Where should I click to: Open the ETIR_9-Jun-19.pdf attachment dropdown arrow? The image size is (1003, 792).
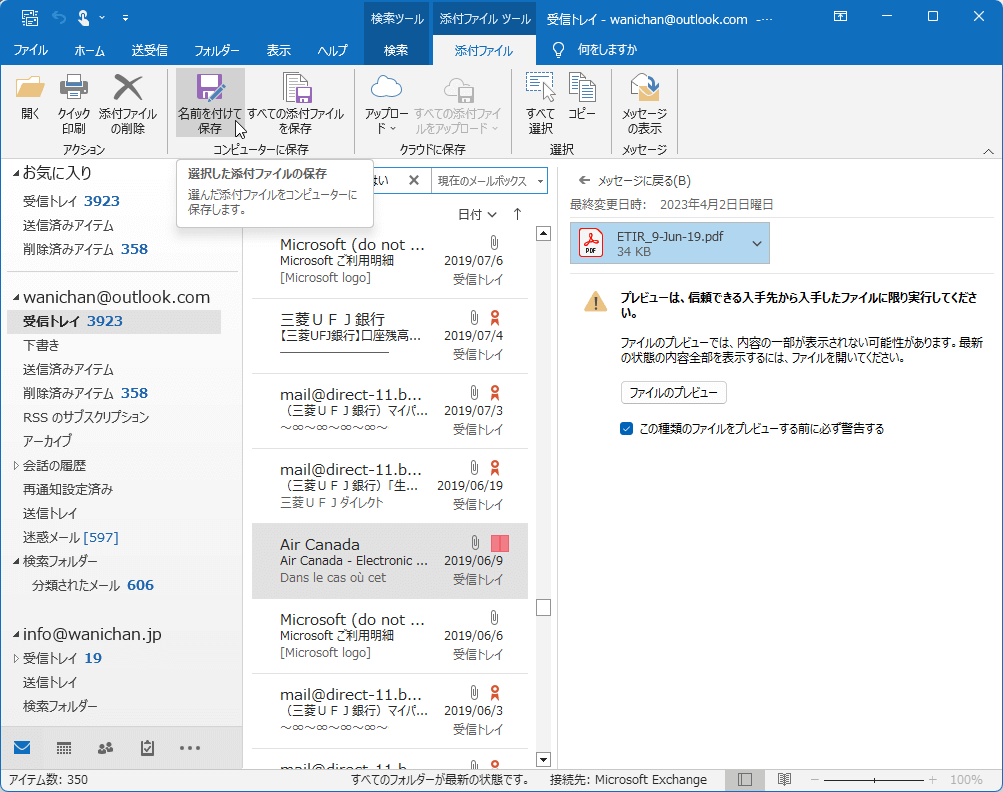(x=757, y=244)
